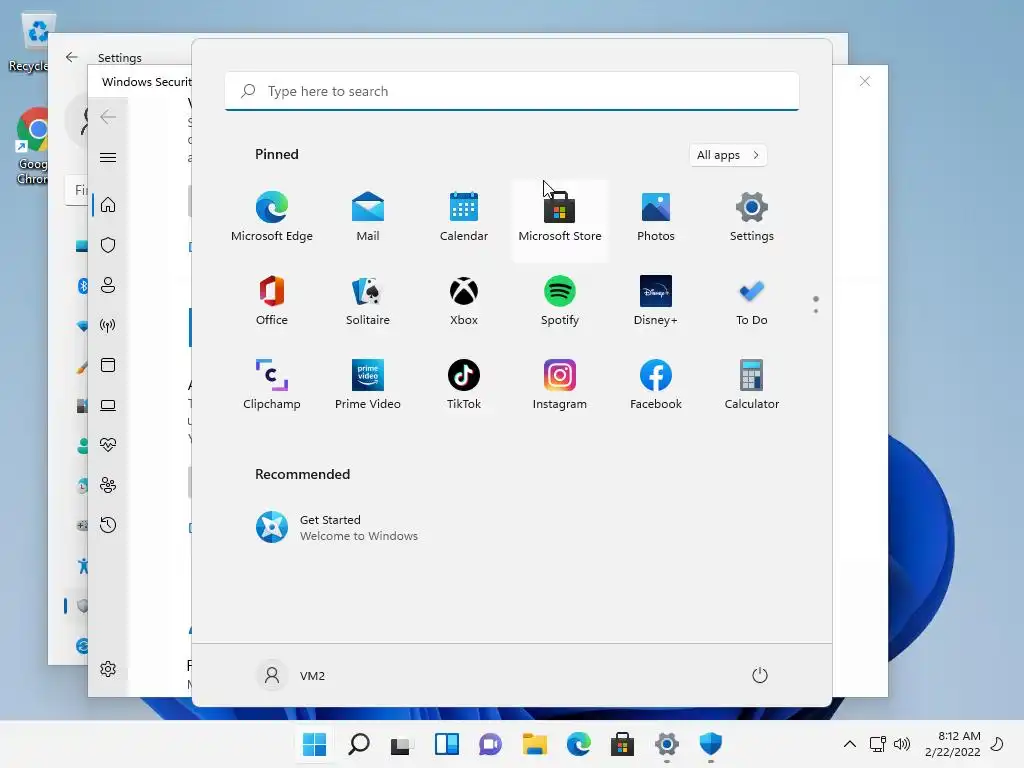The height and width of the screenshot is (768, 1024).
Task: Open clock showing 8:12 AM
Action: (953, 744)
